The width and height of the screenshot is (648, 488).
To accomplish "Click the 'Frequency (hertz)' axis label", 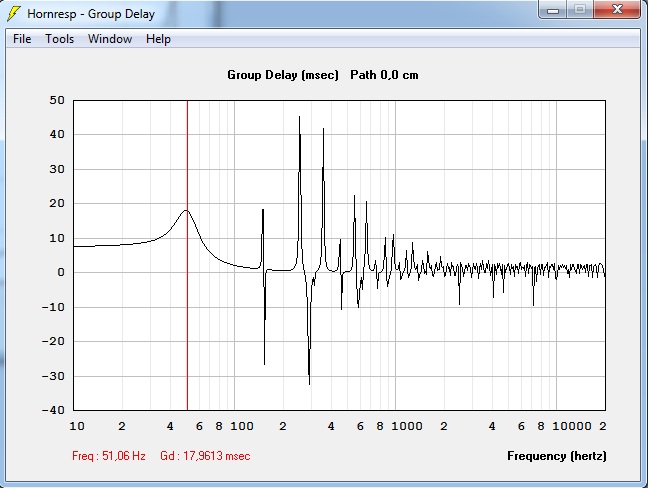I will (557, 456).
